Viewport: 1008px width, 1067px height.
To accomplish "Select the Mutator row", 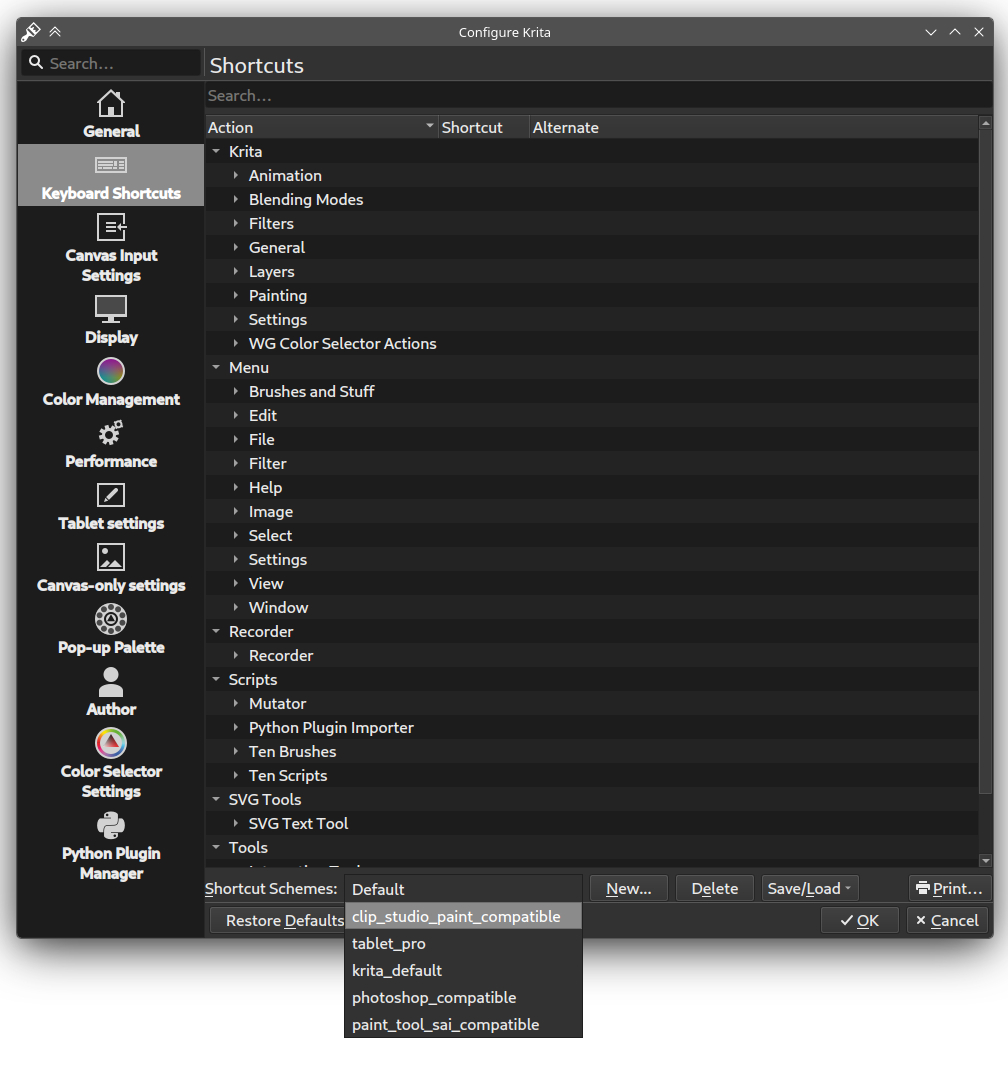I will [x=591, y=704].
